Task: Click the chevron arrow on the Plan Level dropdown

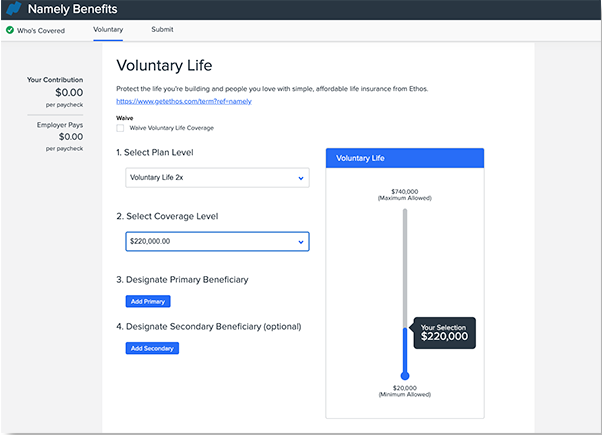Action: pos(301,178)
